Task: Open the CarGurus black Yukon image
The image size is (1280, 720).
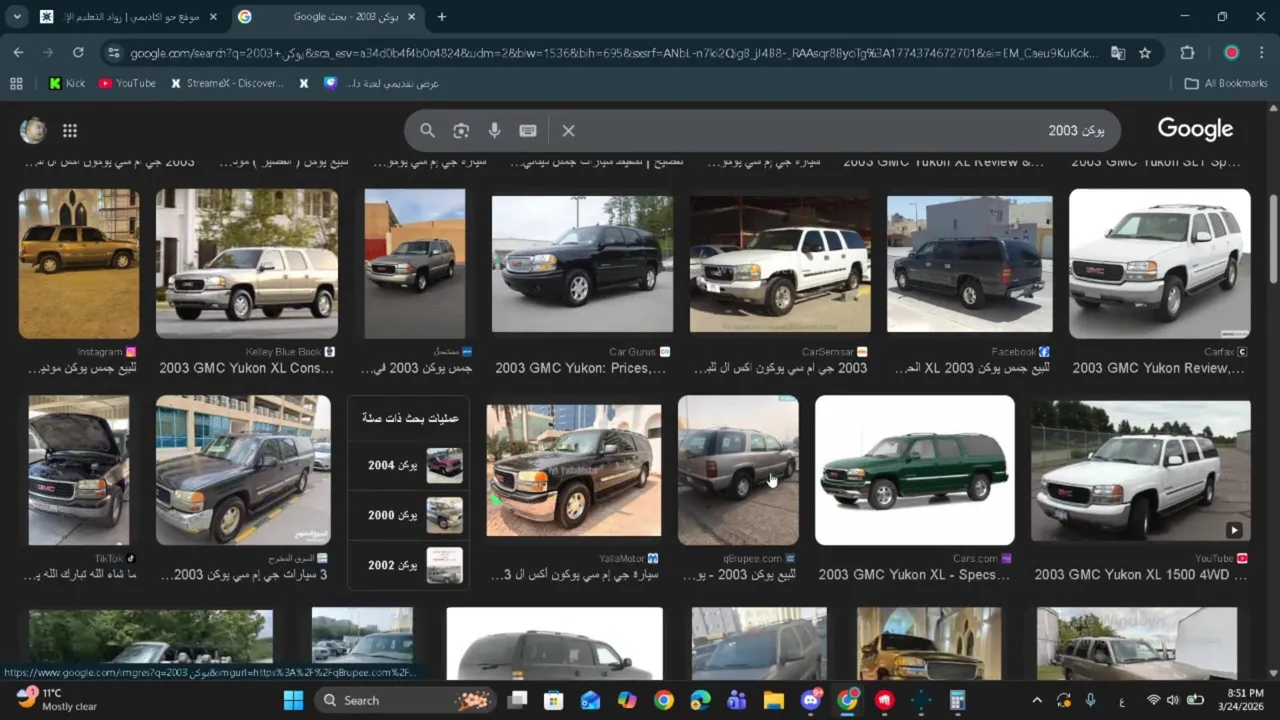Action: coord(582,264)
